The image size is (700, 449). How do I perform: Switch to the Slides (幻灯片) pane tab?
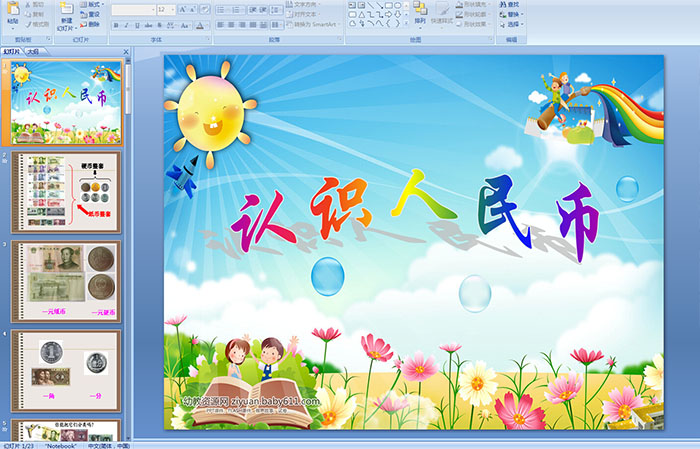[12, 52]
